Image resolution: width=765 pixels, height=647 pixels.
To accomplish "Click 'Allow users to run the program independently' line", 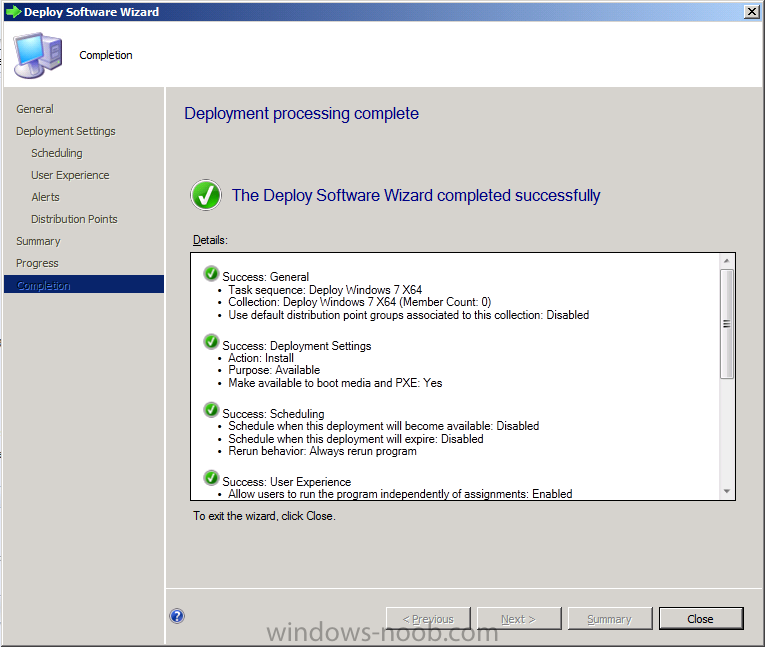I will pos(400,494).
